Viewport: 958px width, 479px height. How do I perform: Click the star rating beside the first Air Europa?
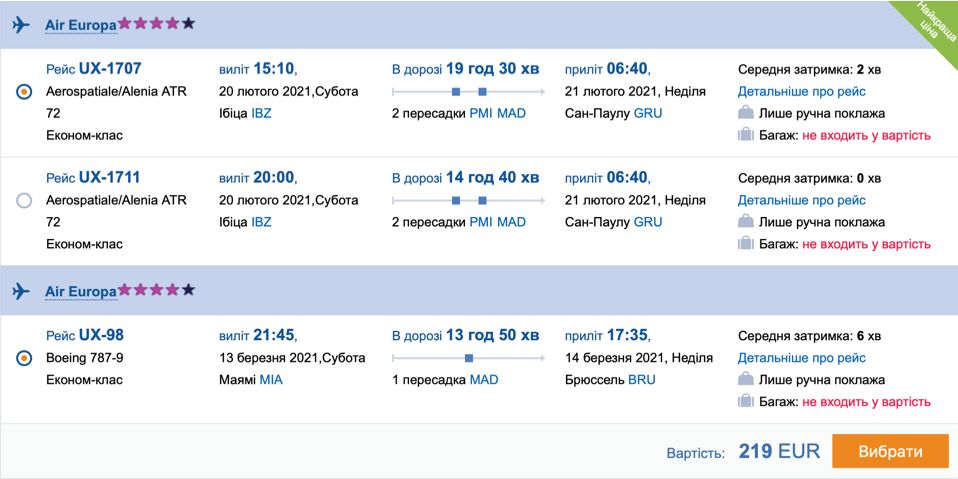point(157,23)
